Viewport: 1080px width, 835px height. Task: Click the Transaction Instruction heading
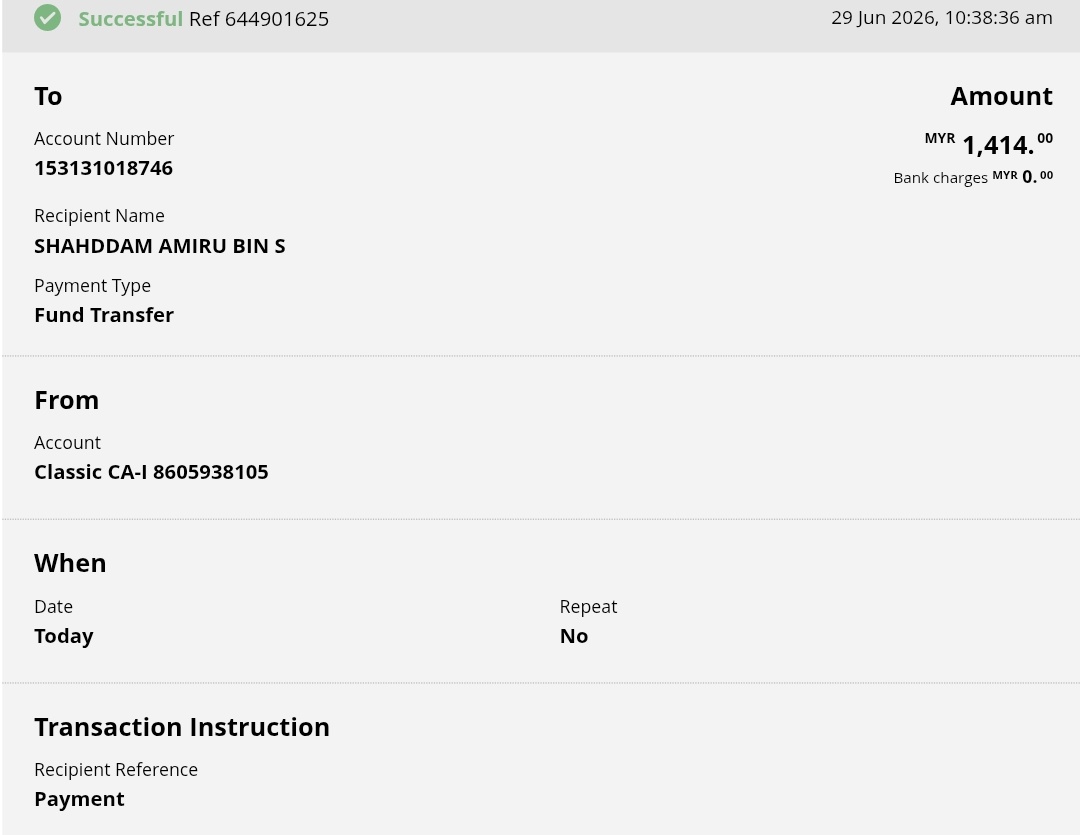tap(182, 728)
